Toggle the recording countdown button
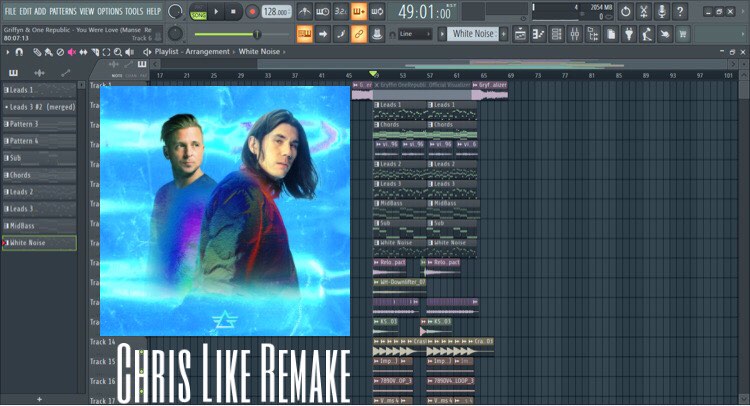Viewport: 750px width, 406px height. coord(341,11)
